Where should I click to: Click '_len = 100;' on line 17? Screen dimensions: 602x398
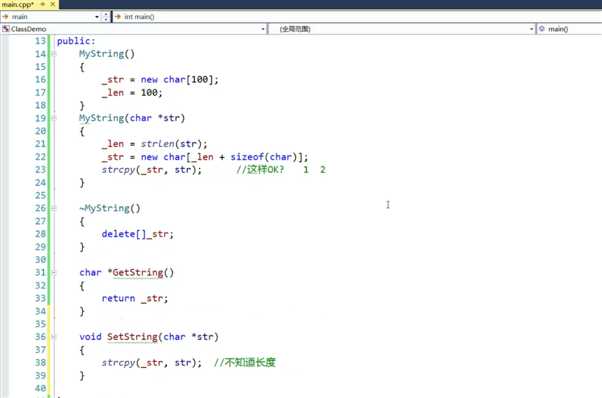(x=132, y=92)
